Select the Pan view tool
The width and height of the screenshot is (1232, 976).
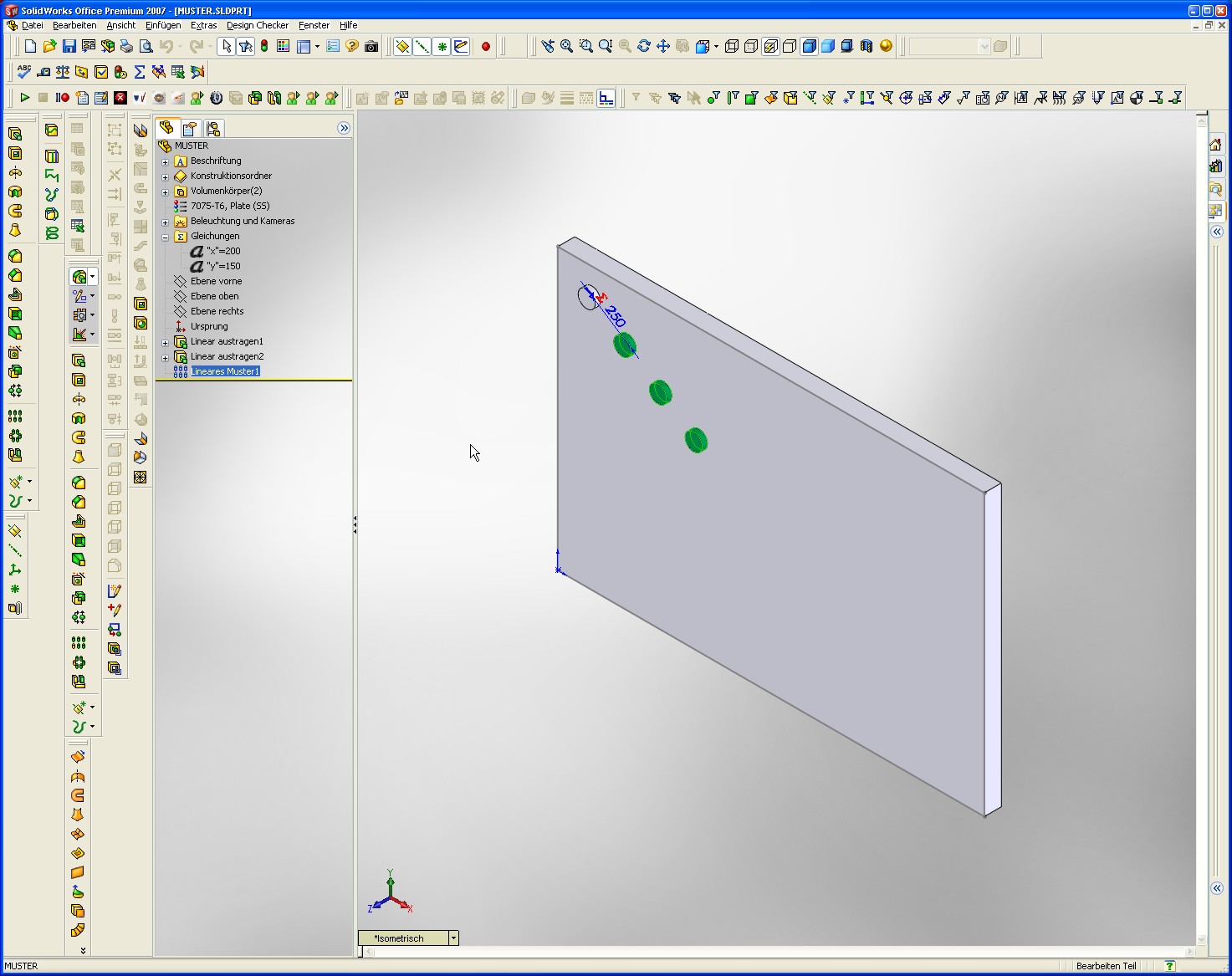click(x=663, y=46)
